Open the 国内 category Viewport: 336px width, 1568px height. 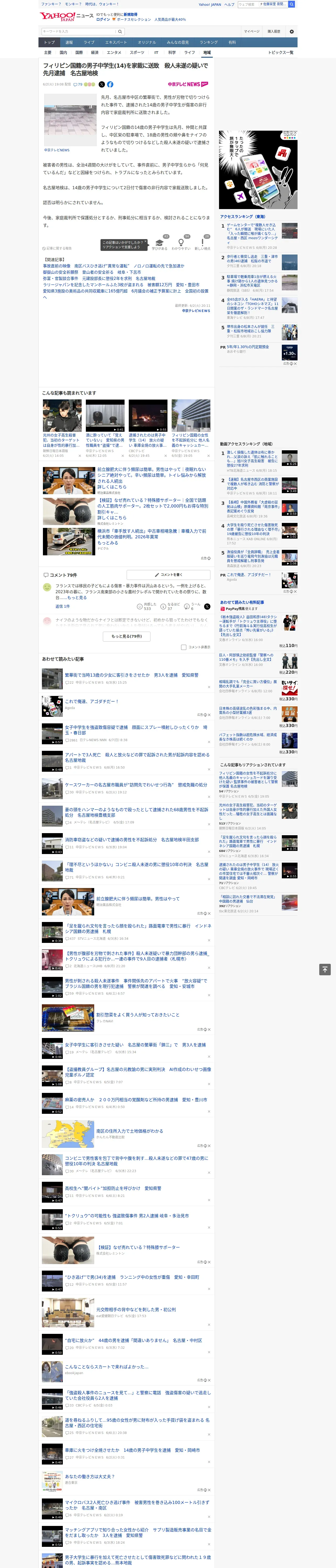[x=63, y=52]
